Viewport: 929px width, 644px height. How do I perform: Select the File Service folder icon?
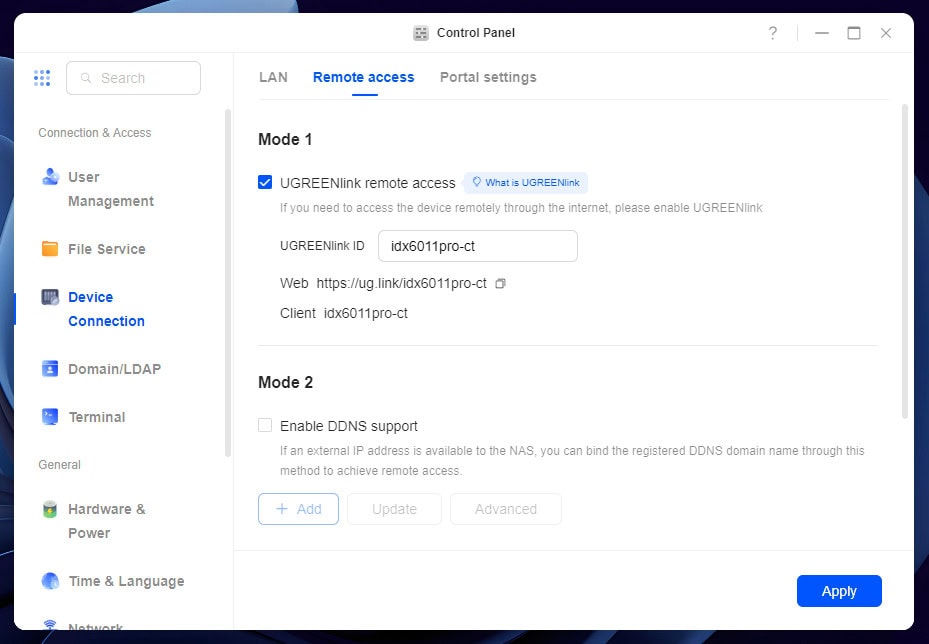pyautogui.click(x=50, y=249)
